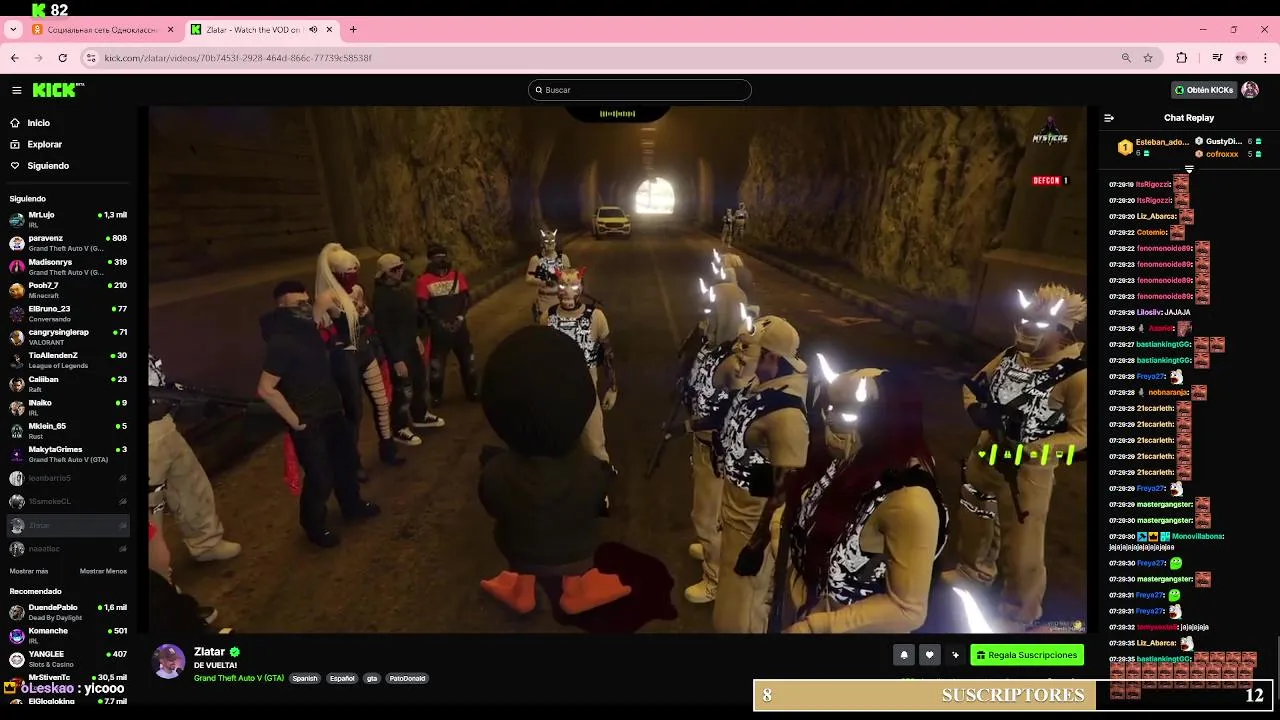
Task: Open the Kick hamburger menu
Action: tap(17, 90)
